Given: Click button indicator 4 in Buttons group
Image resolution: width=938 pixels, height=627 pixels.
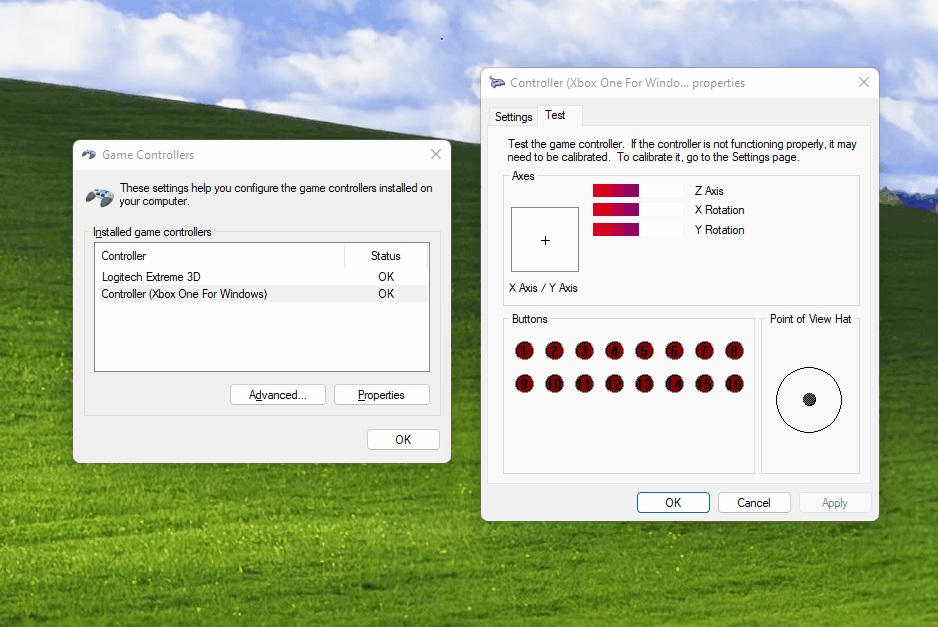Looking at the screenshot, I should tap(614, 351).
